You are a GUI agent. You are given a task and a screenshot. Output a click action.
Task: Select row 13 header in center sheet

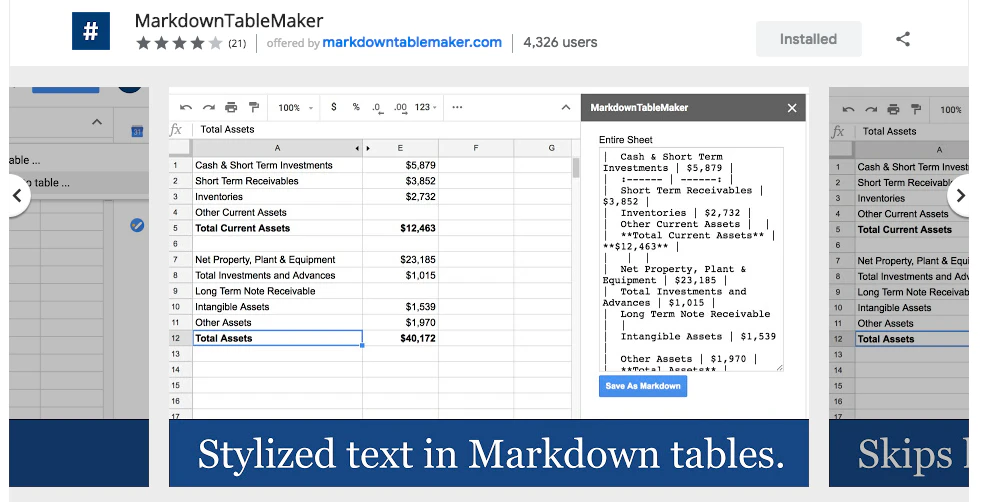[180, 354]
